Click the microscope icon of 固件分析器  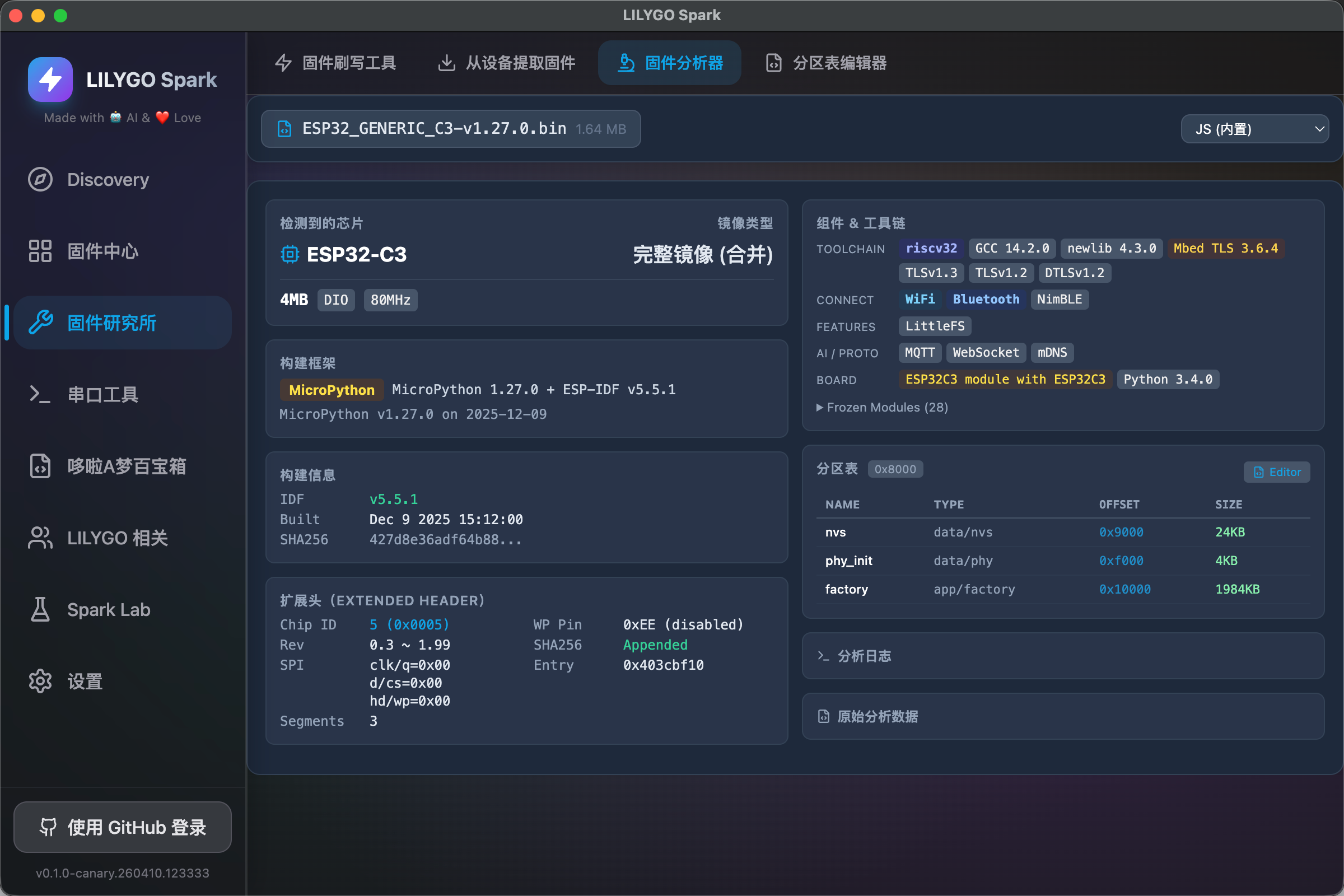626,63
